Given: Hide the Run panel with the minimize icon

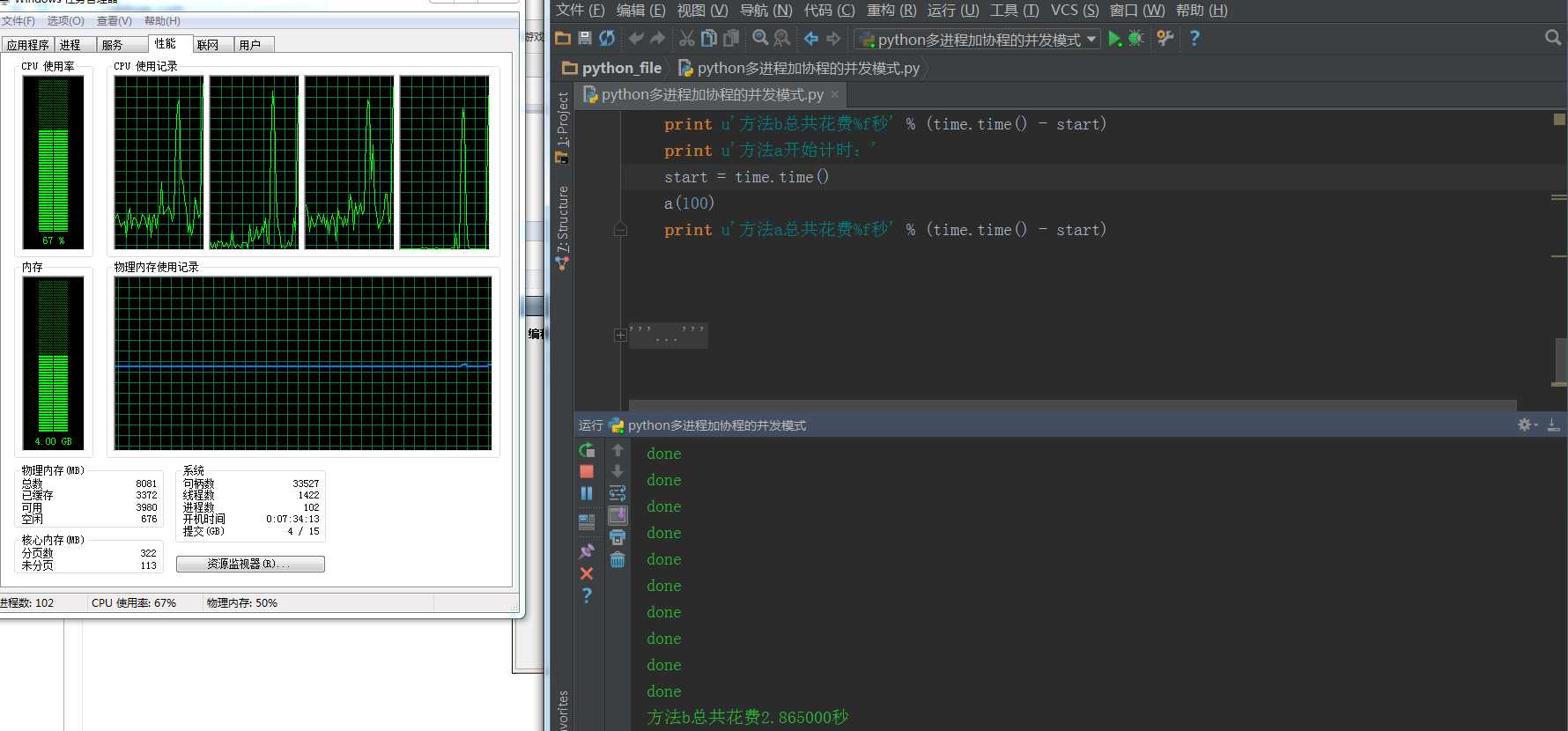Looking at the screenshot, I should [x=1554, y=425].
